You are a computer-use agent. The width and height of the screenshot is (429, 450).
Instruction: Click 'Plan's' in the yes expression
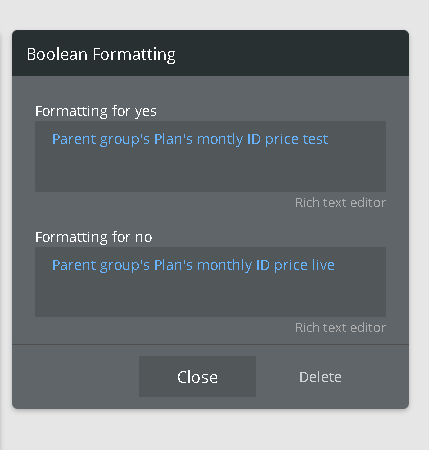pos(173,139)
